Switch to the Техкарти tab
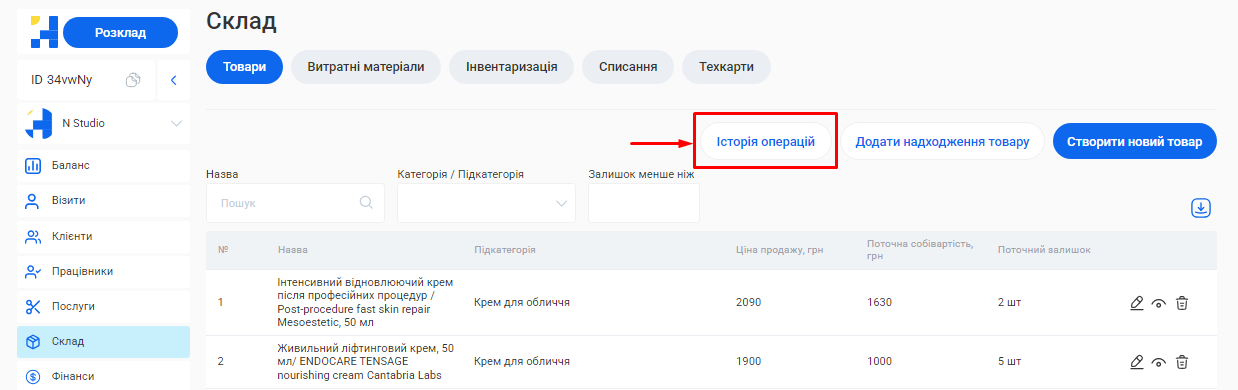 [726, 67]
